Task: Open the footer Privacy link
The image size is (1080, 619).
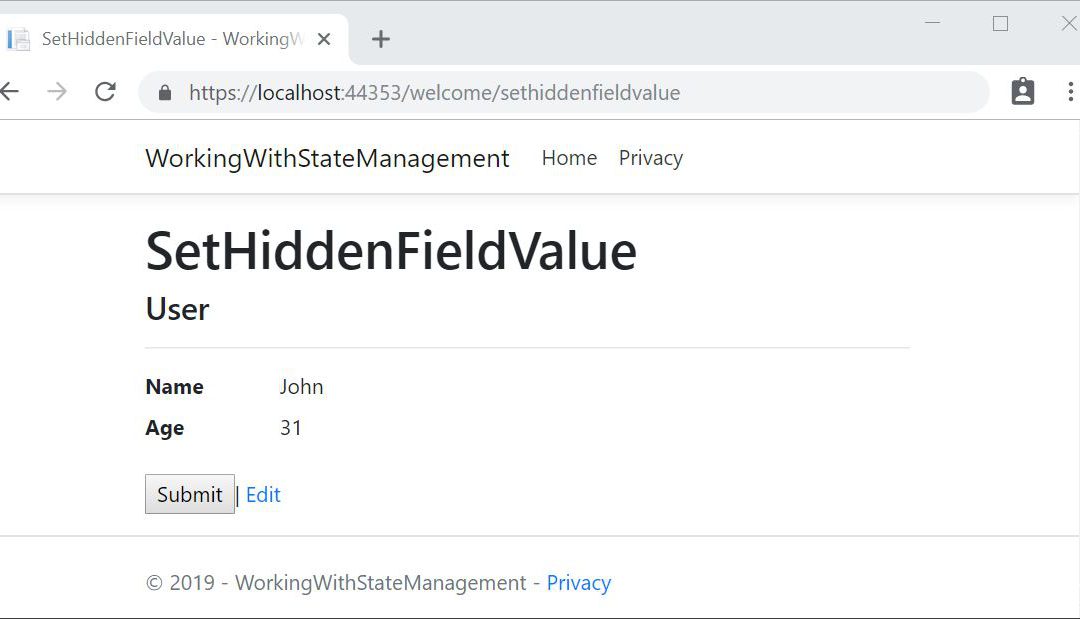Action: point(578,583)
